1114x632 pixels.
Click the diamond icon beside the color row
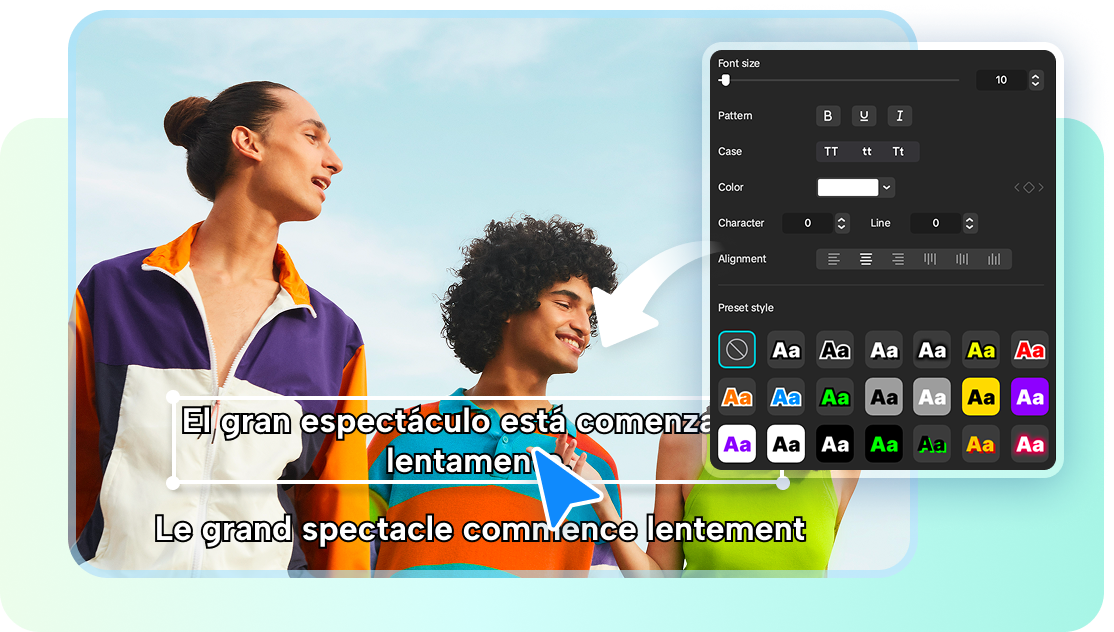tap(1029, 186)
